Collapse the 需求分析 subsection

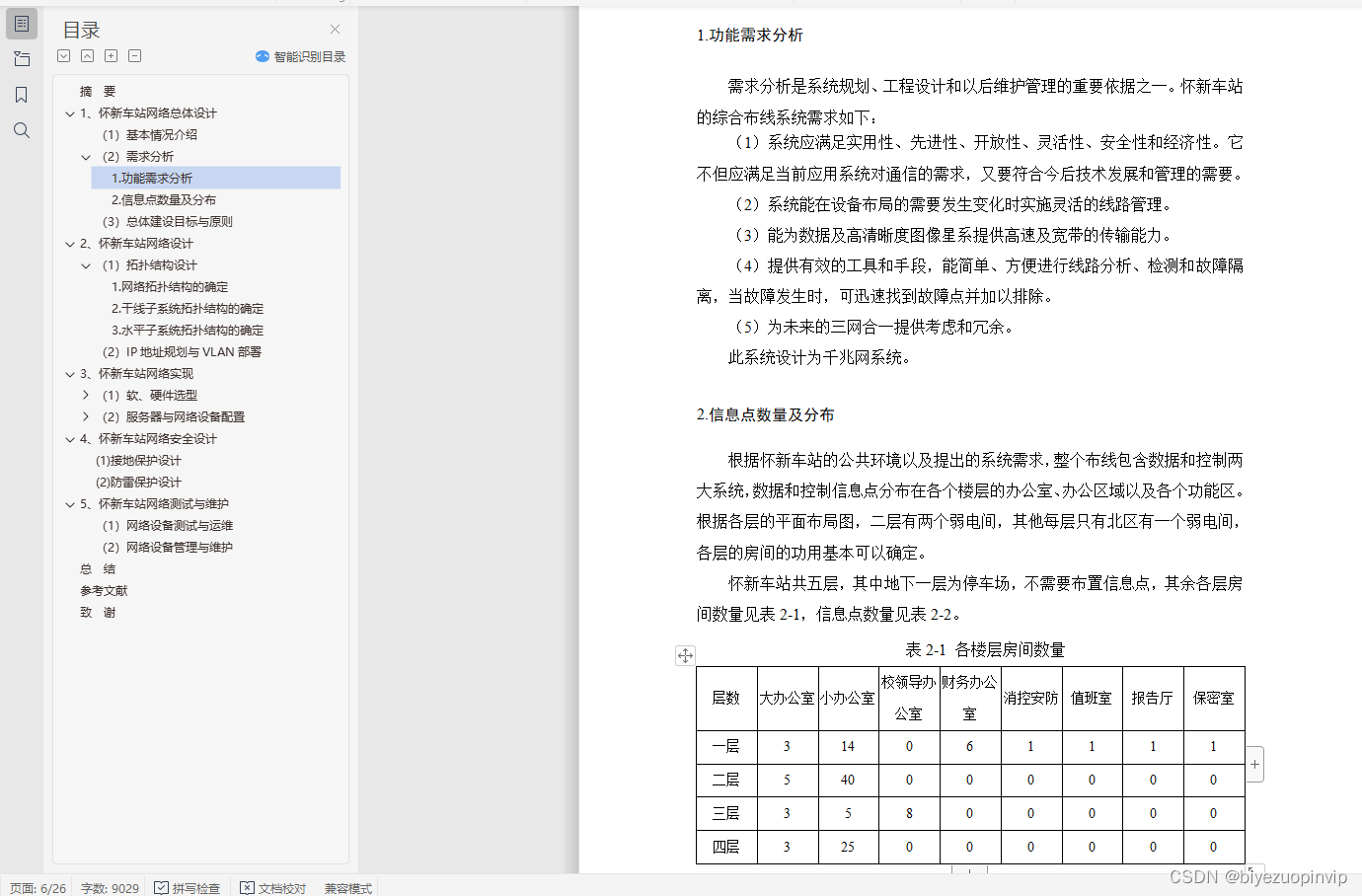pos(86,156)
